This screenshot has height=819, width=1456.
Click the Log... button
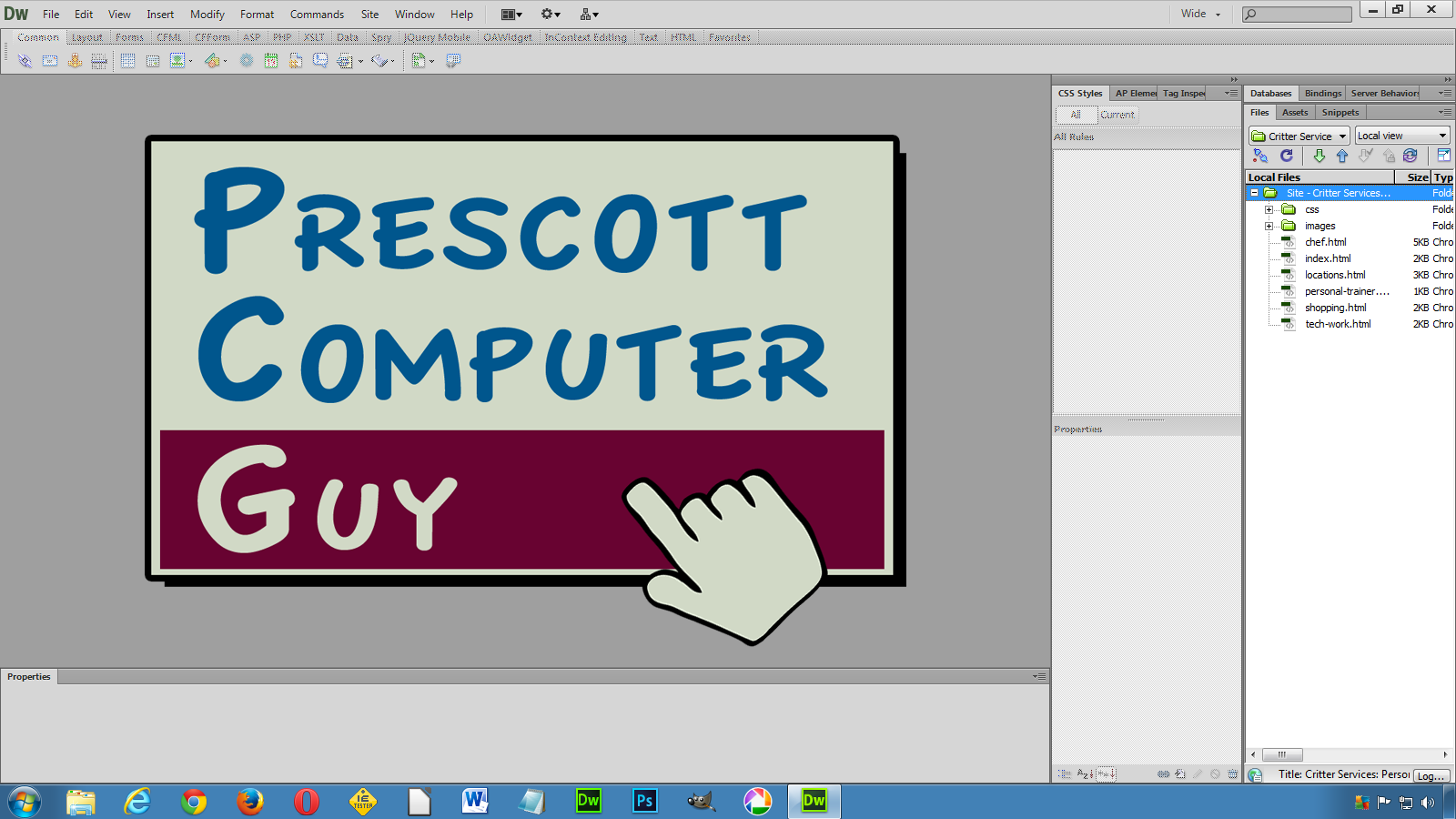(x=1431, y=775)
